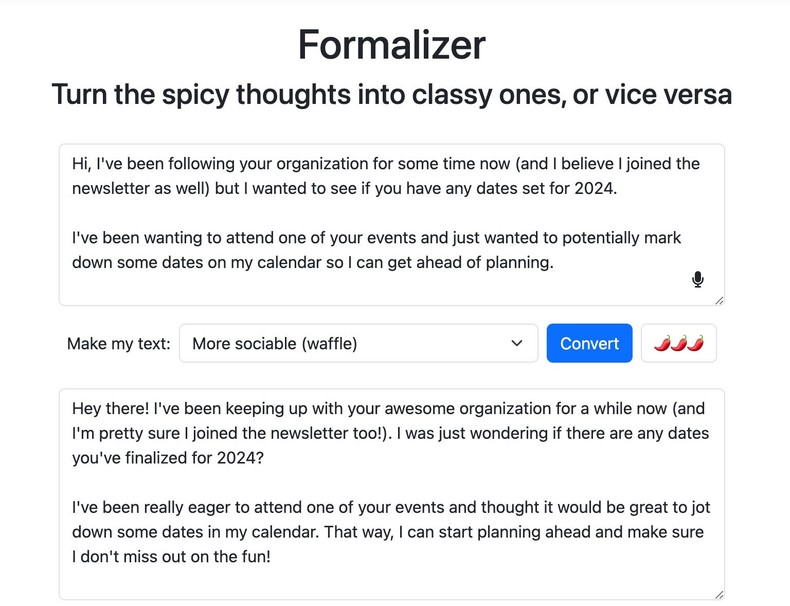Click the output text box resize handle
The height and width of the screenshot is (606, 790).
coord(718,594)
